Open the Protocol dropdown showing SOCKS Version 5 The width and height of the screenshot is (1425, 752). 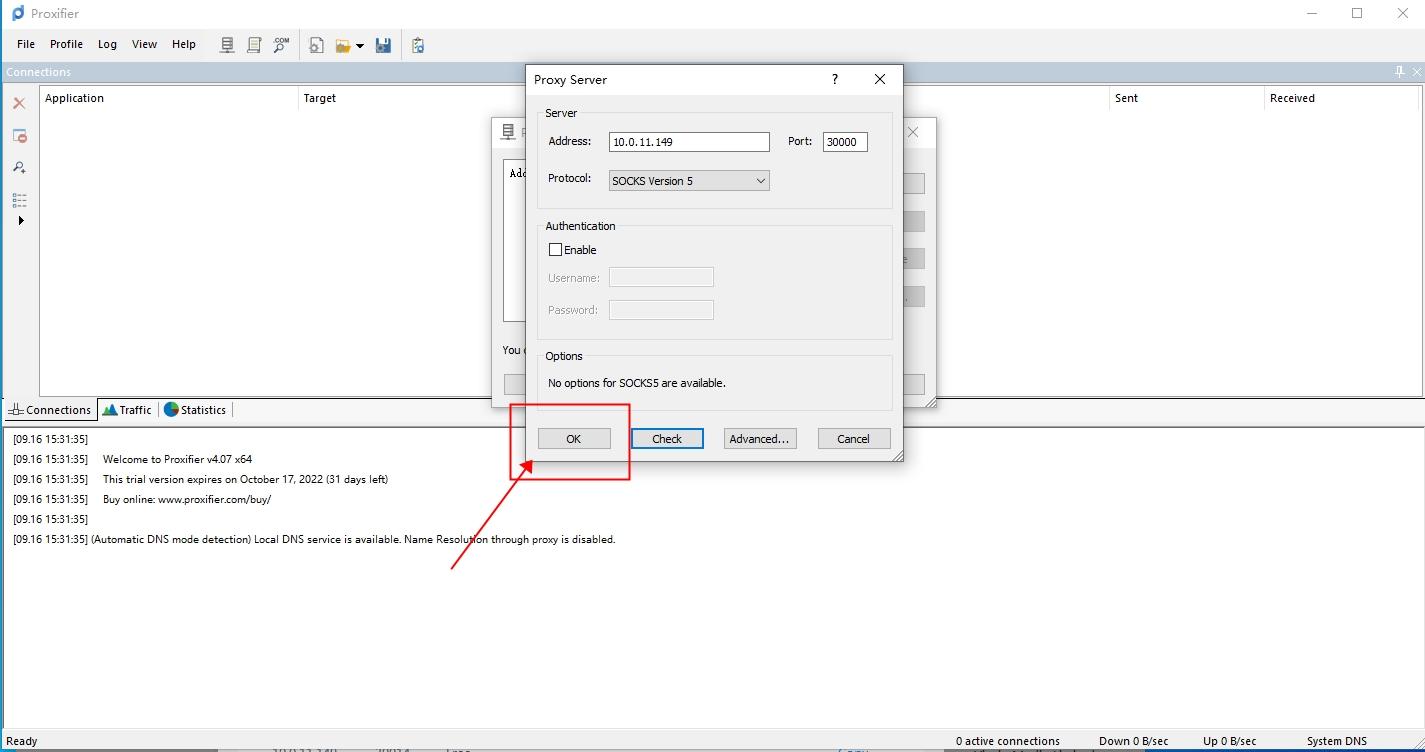pyautogui.click(x=689, y=181)
